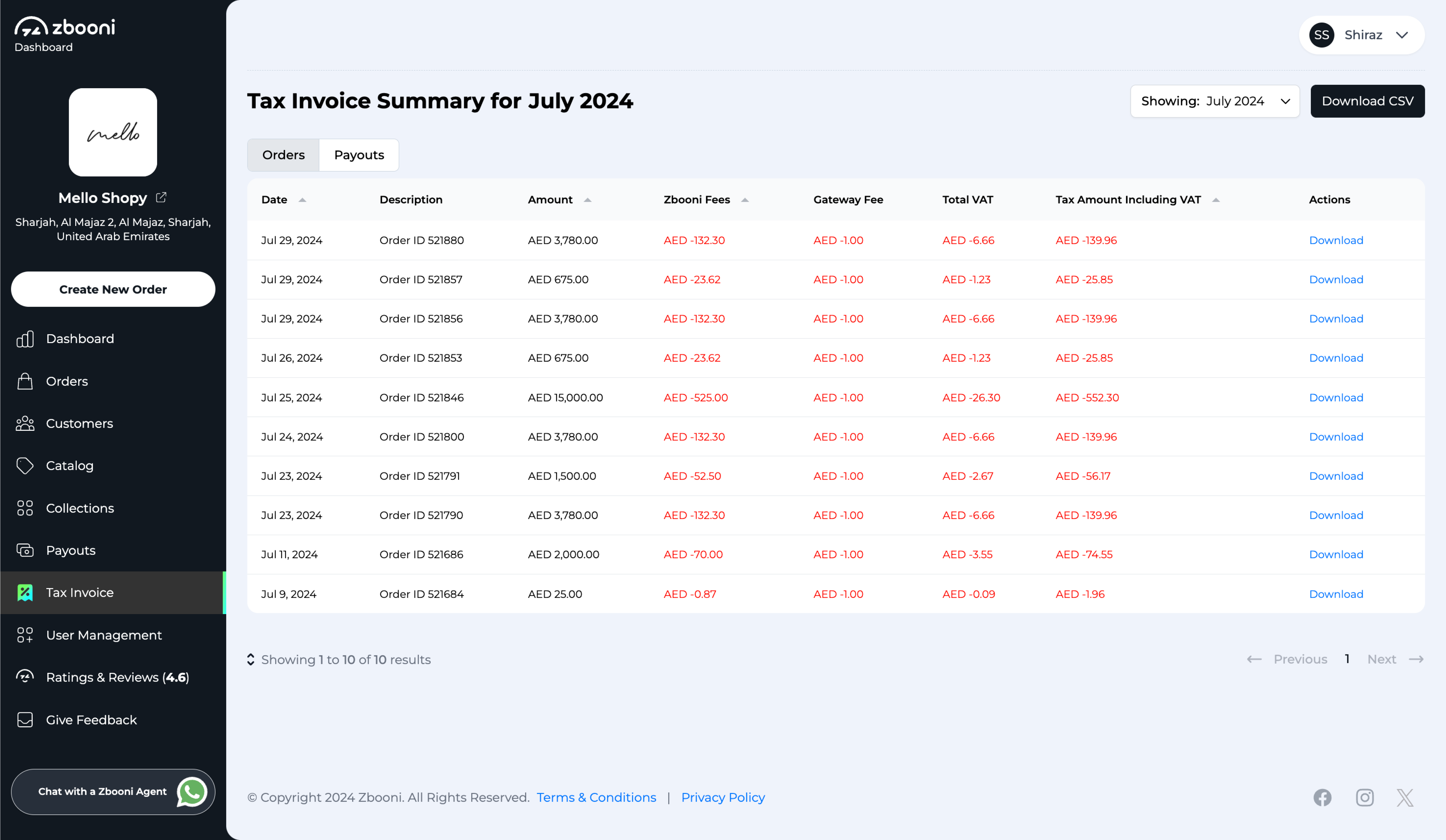Click the green Tax Invoice percent icon
Viewport: 1446px width, 840px height.
pyautogui.click(x=25, y=593)
